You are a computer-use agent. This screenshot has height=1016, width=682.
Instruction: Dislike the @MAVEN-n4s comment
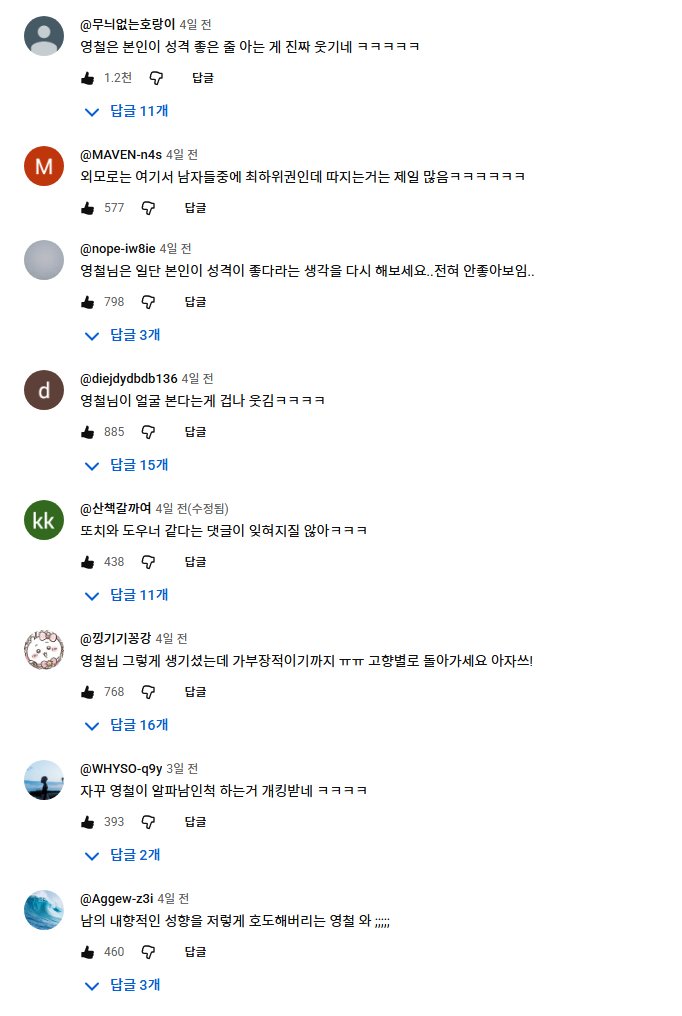pyautogui.click(x=149, y=208)
